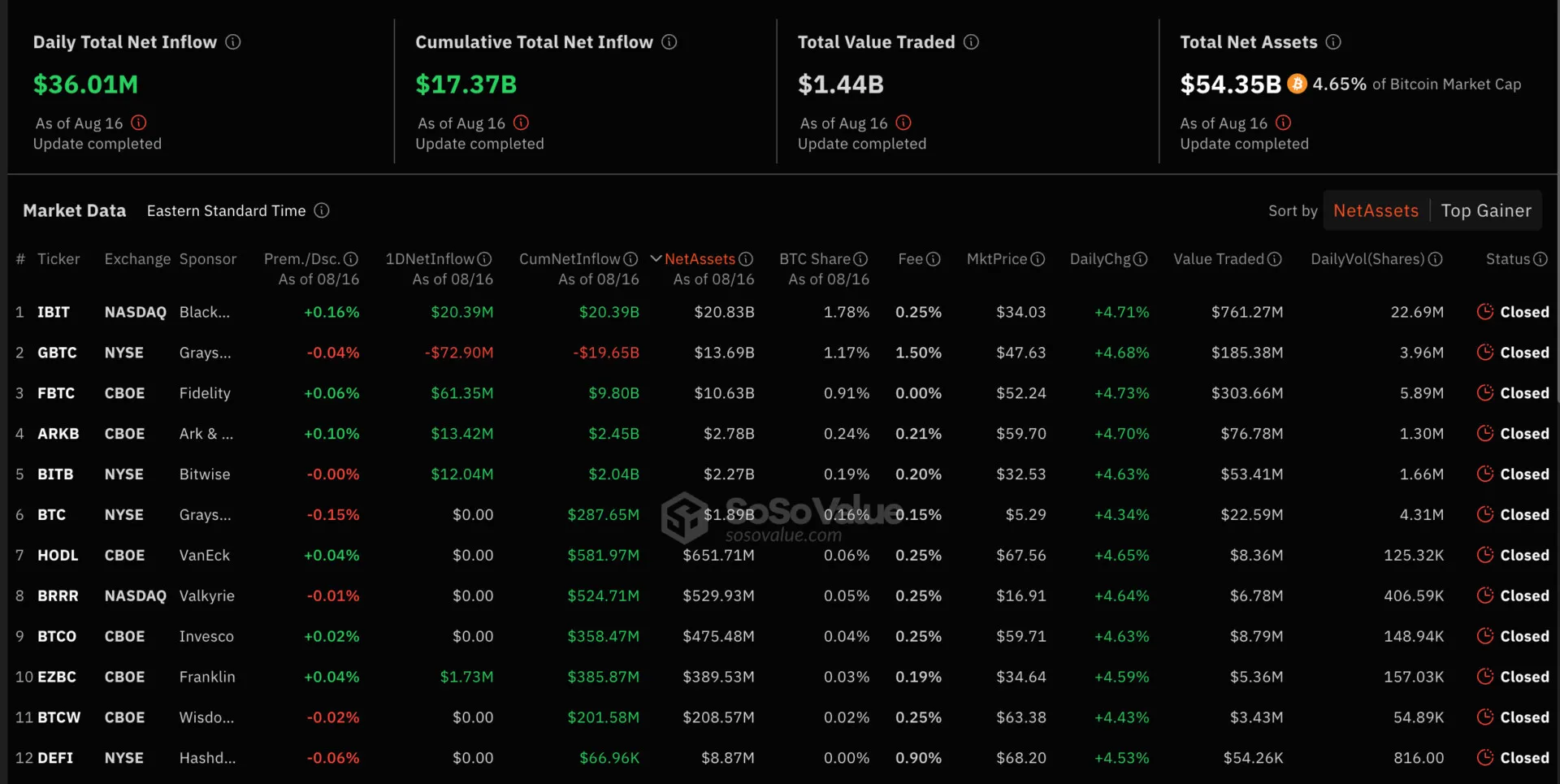Click Valkyrie sponsor name
The height and width of the screenshot is (784, 1560).
tap(207, 596)
